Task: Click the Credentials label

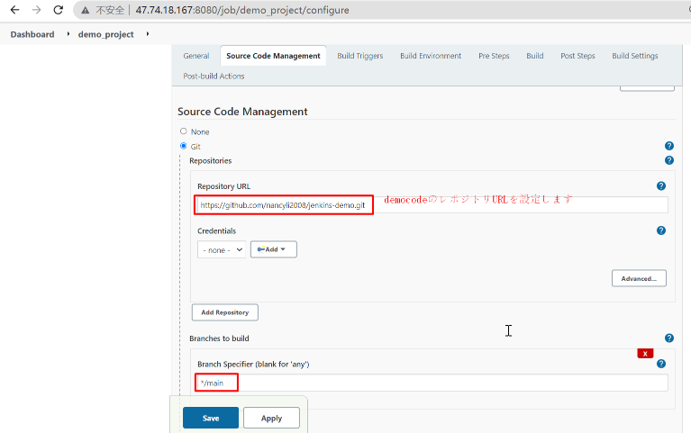Action: (216, 231)
